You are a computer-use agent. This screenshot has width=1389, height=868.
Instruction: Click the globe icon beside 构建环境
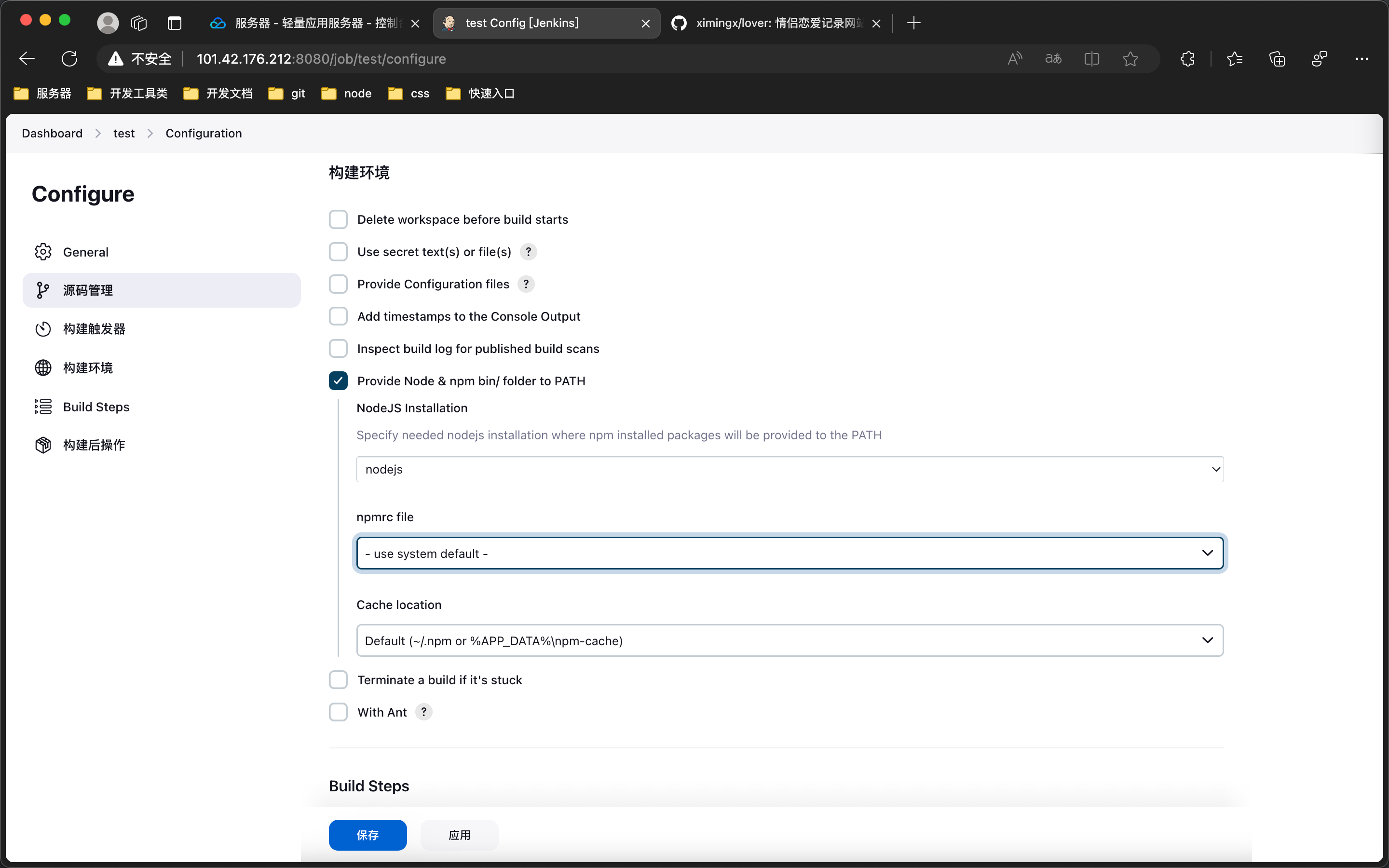click(x=43, y=368)
